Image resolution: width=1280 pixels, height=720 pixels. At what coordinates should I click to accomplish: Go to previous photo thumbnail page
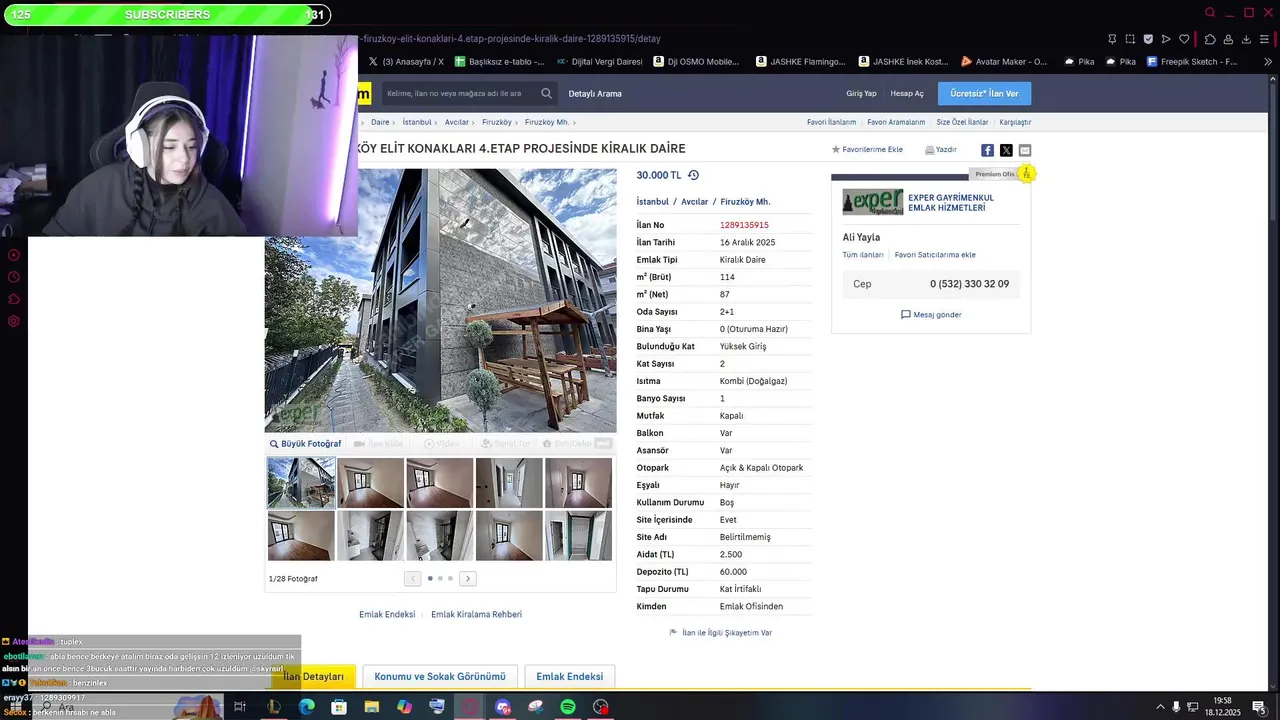[412, 578]
